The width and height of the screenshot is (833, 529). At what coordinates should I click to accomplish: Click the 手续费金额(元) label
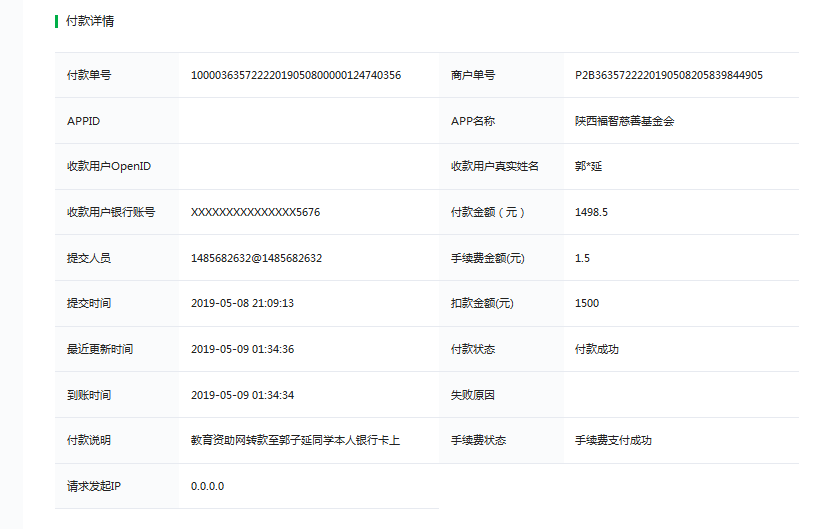(x=488, y=258)
